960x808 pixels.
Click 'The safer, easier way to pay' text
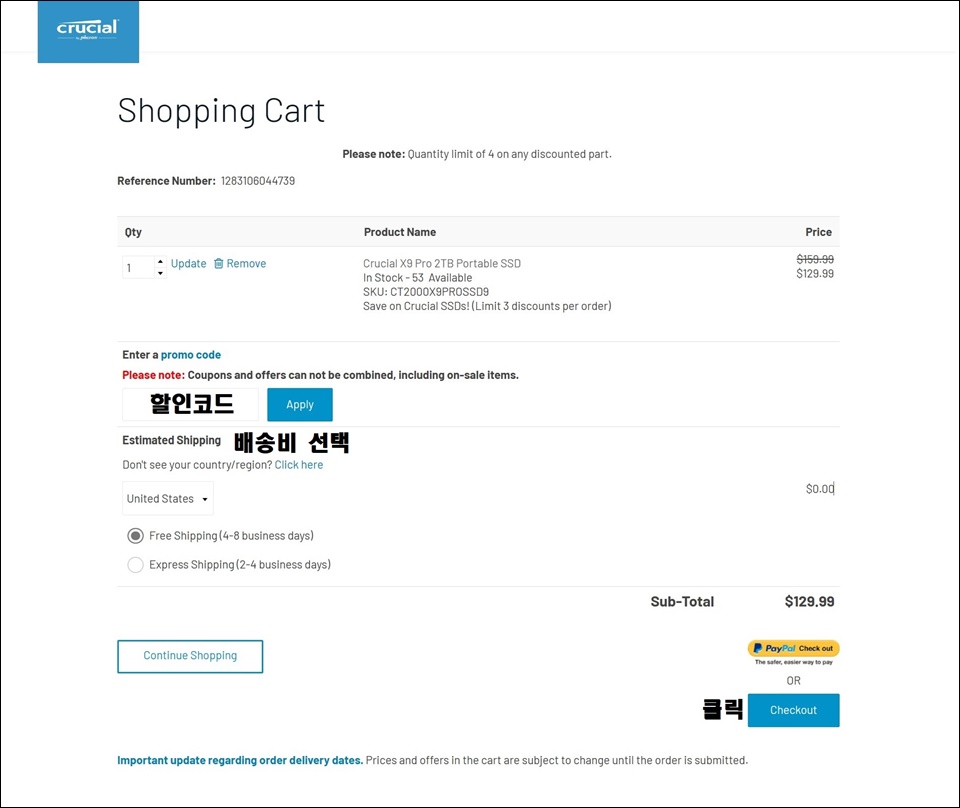click(793, 662)
